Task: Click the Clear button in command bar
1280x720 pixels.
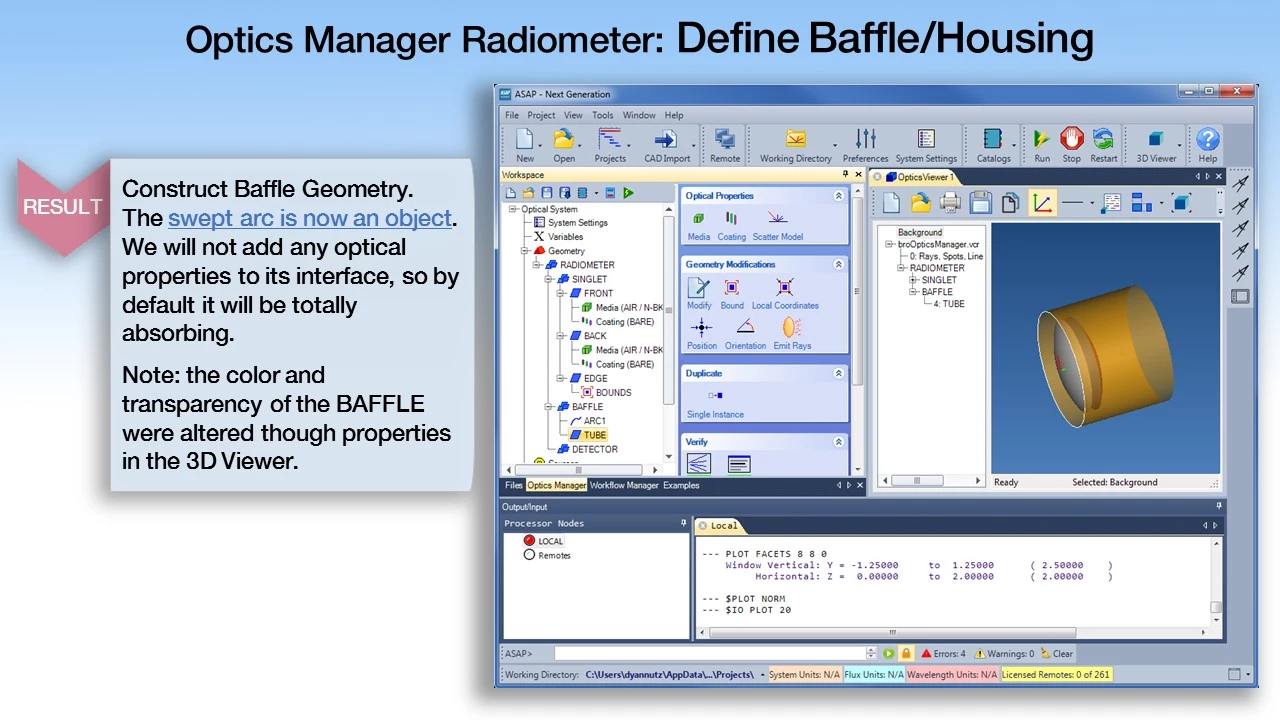Action: click(x=1056, y=654)
